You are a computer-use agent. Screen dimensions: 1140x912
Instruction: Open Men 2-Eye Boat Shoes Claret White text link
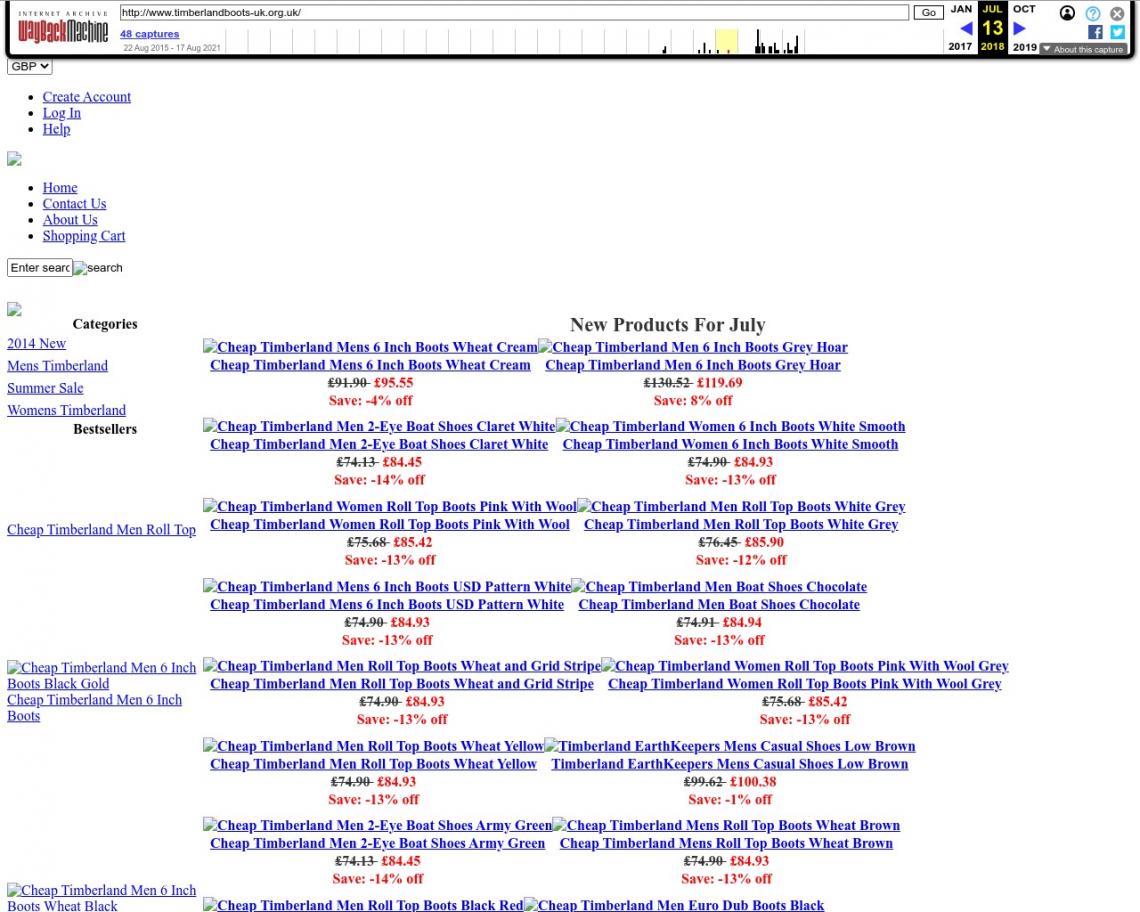click(379, 444)
